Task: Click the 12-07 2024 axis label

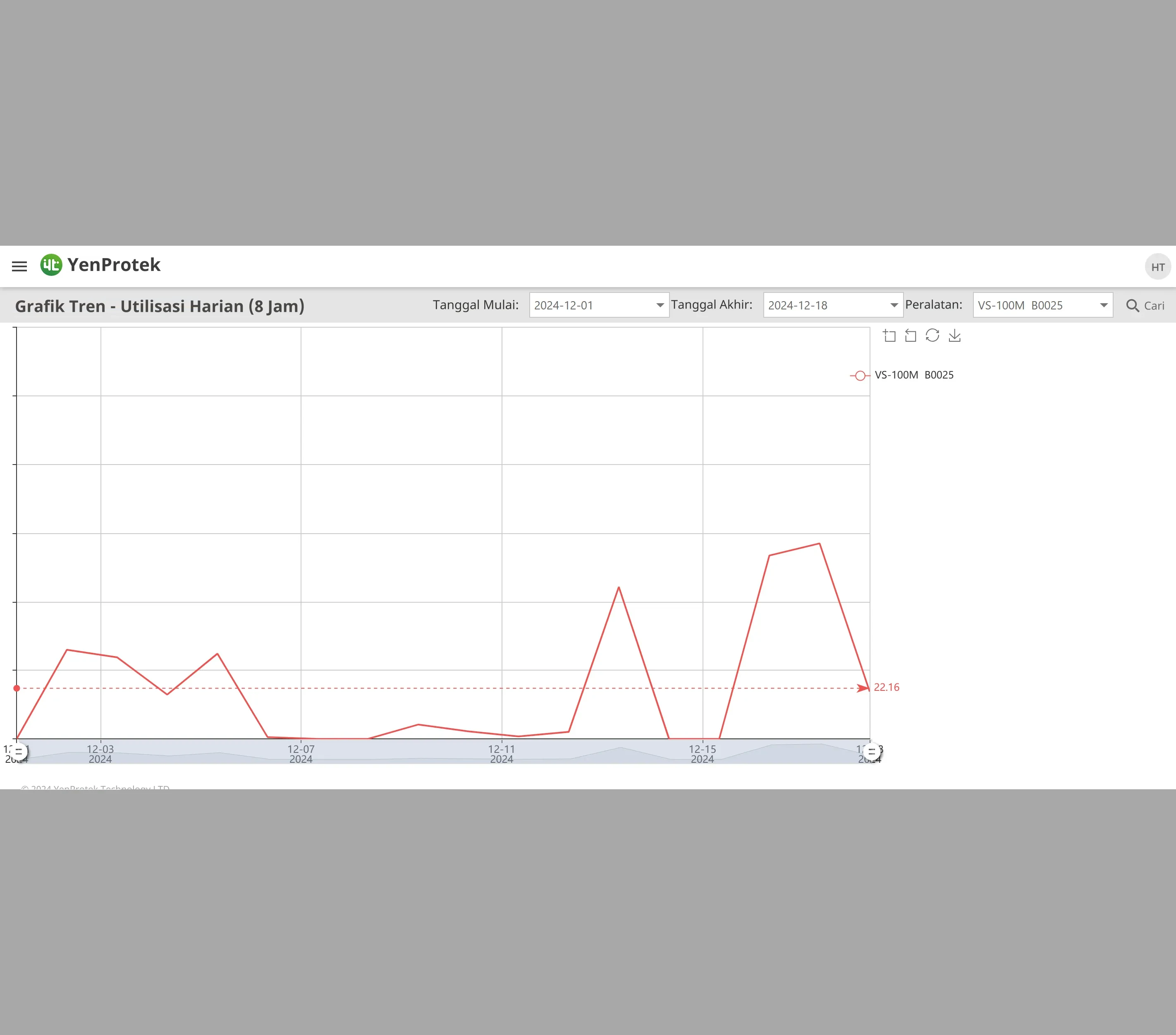Action: [x=301, y=754]
